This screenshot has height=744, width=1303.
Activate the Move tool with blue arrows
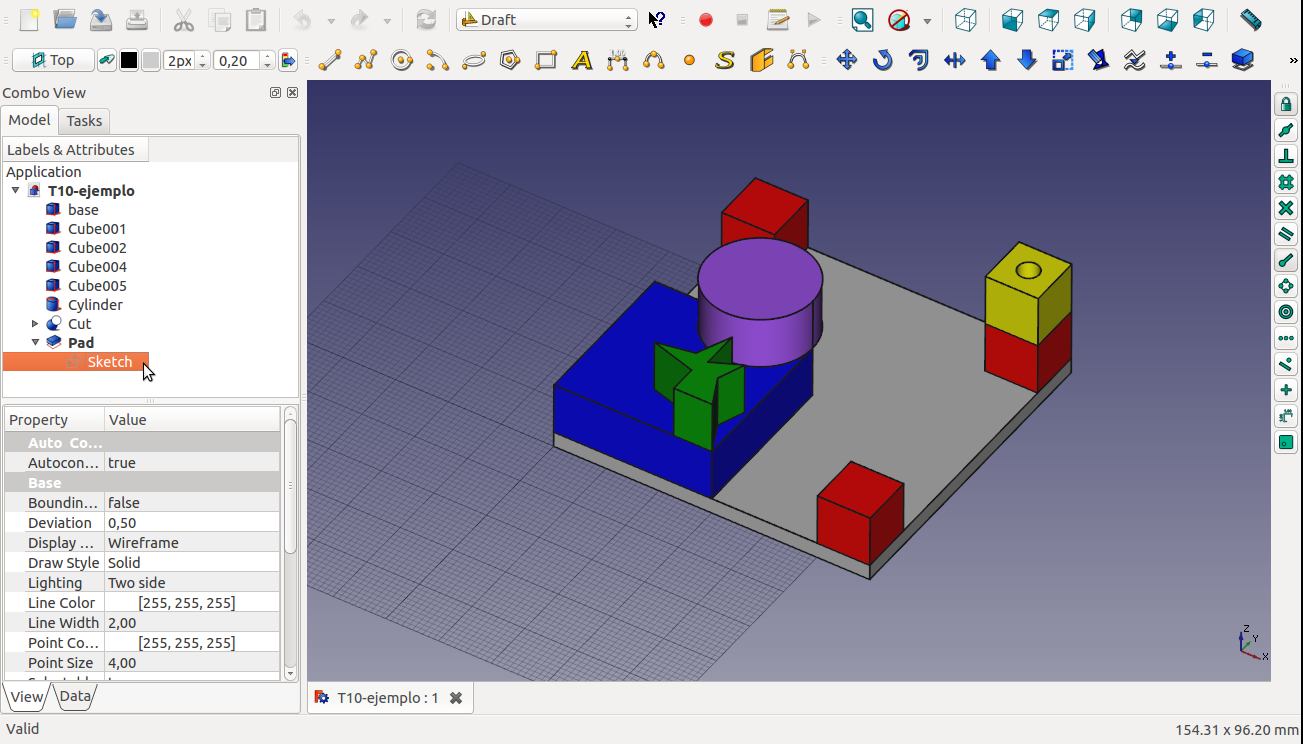pos(847,61)
